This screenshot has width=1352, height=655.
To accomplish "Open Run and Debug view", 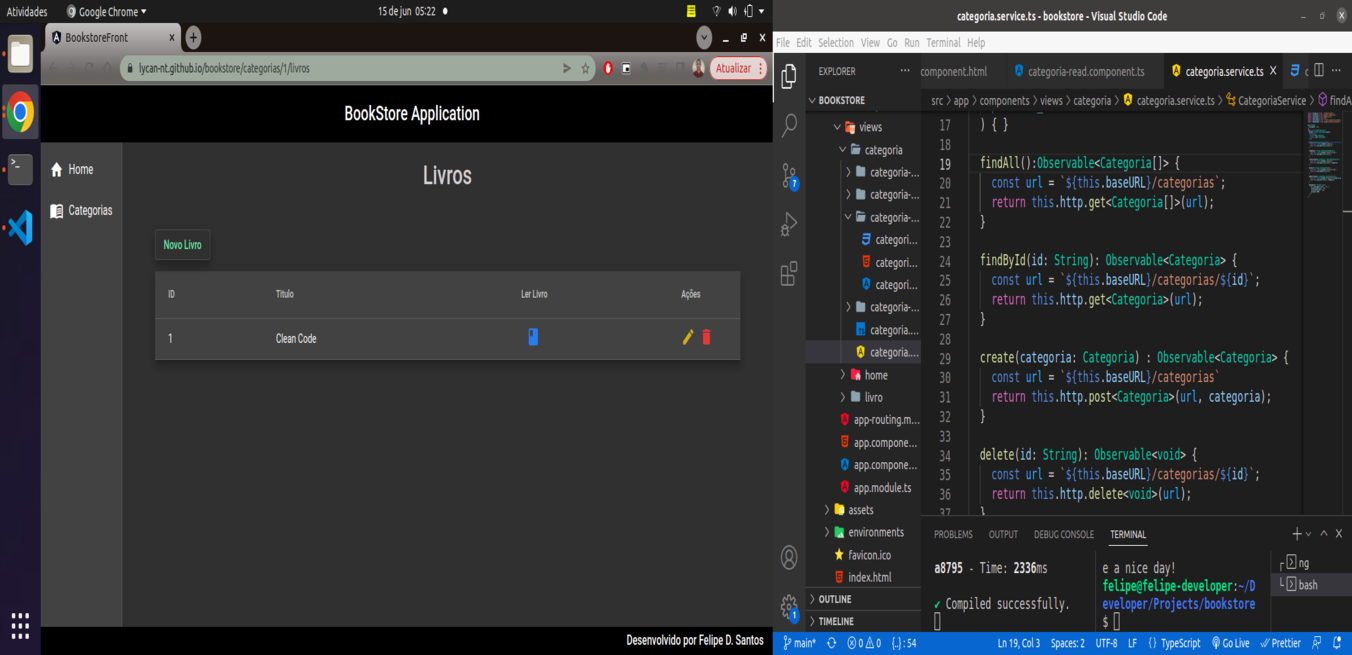I will click(x=789, y=224).
